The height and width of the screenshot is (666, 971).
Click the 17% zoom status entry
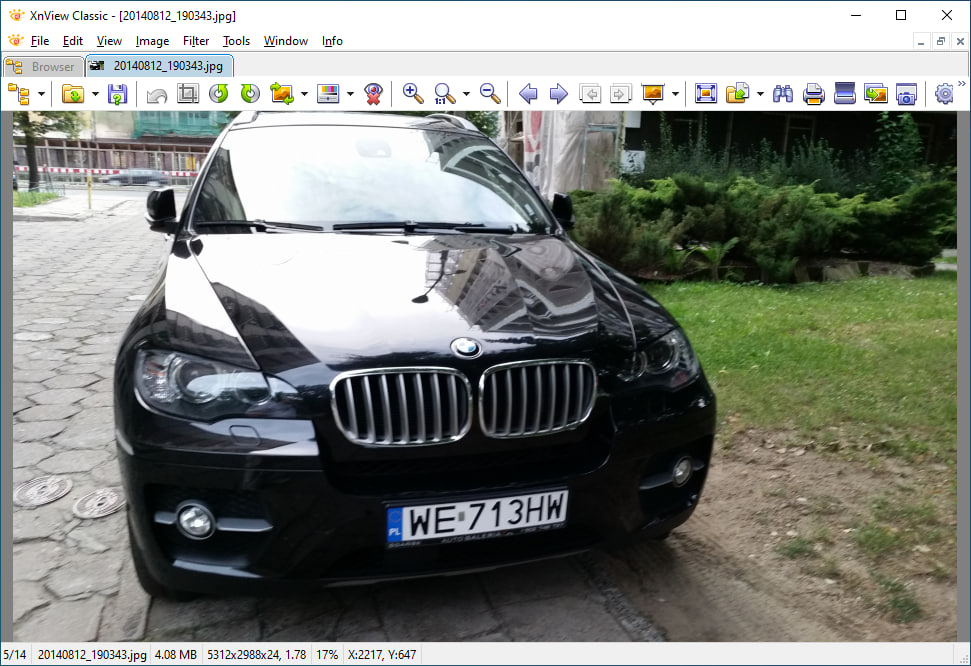[x=327, y=654]
